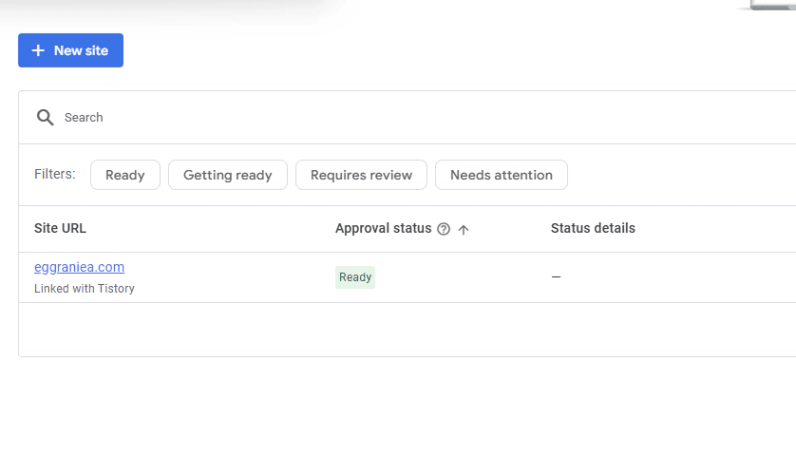Open the eggraniea.com site link
This screenshot has height=456, width=796.
point(79,267)
